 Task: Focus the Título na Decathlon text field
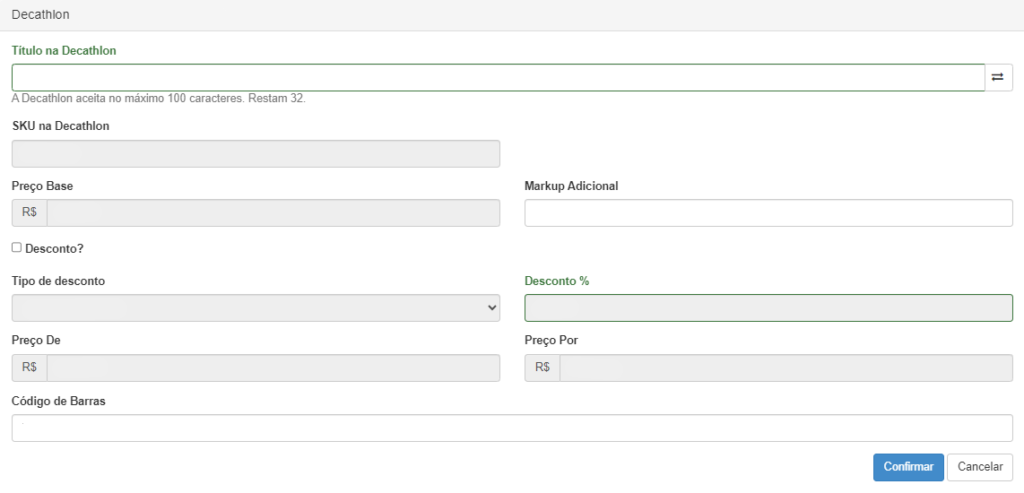point(498,77)
